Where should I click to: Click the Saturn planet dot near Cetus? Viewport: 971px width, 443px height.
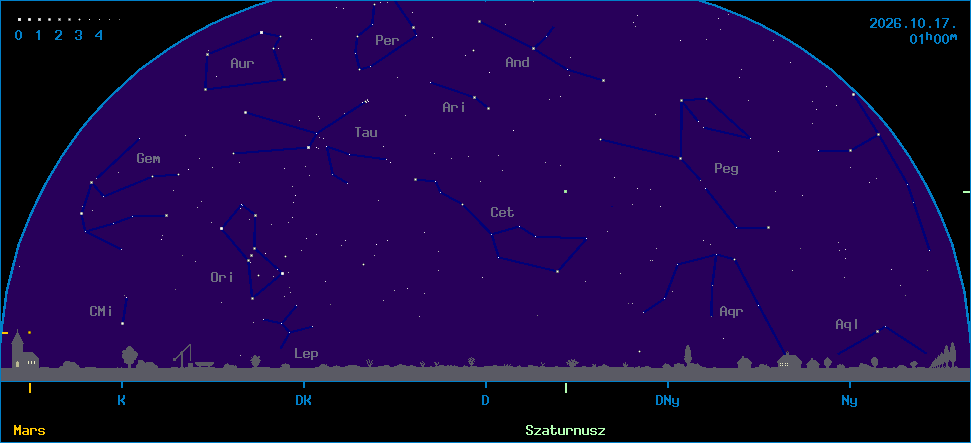pos(565,191)
